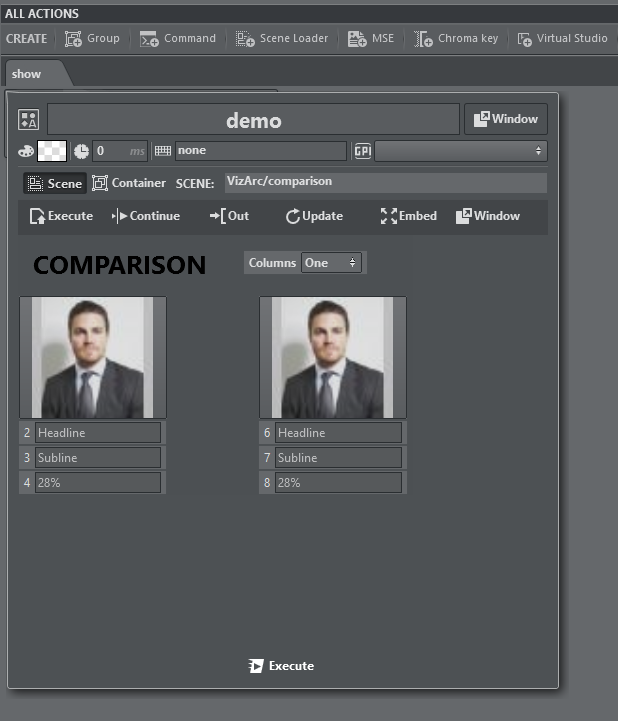Click the COMPARISON title text

120,265
